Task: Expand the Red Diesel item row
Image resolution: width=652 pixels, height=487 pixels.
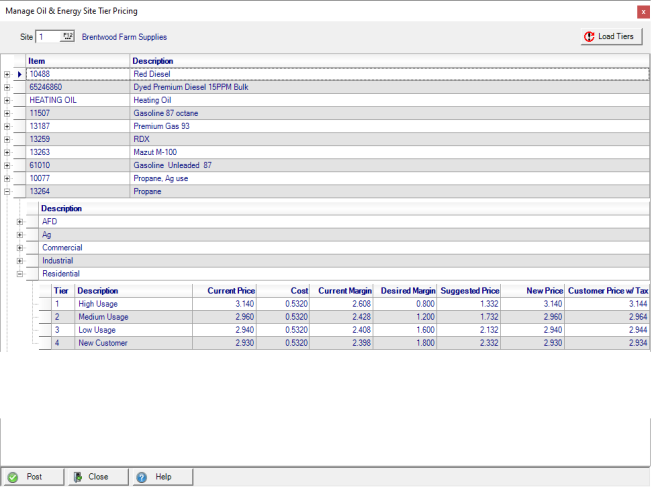Action: [8, 74]
